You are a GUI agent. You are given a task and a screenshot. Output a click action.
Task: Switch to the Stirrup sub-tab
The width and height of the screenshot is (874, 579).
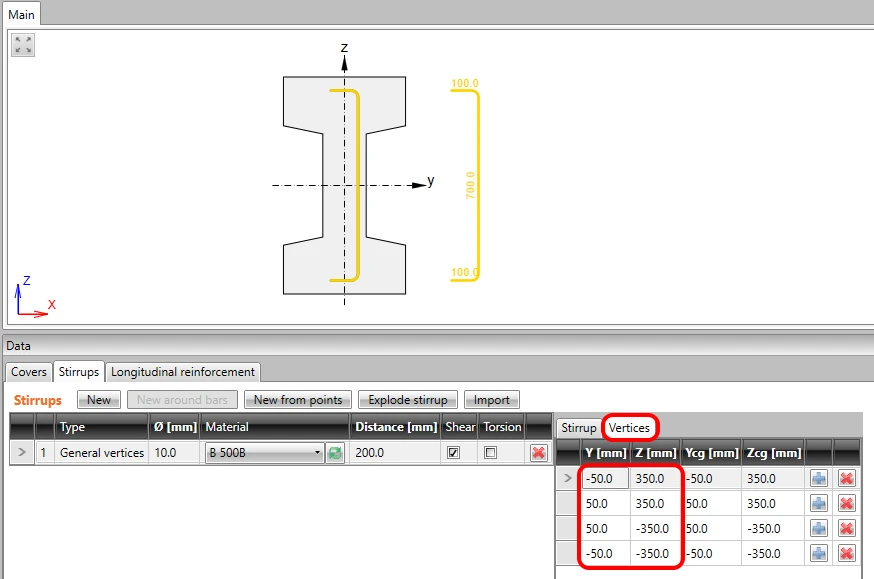pos(579,427)
